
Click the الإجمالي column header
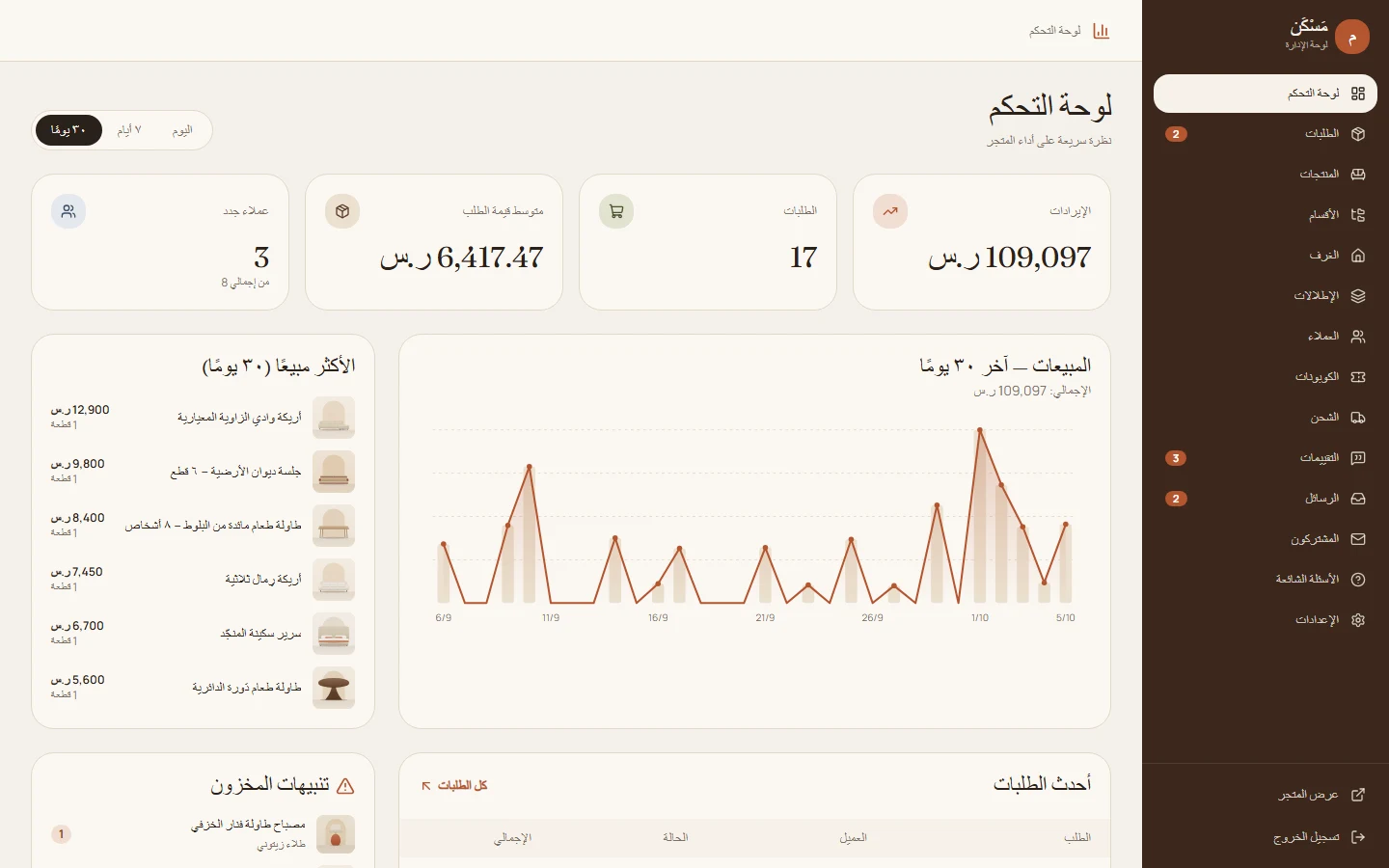(513, 838)
